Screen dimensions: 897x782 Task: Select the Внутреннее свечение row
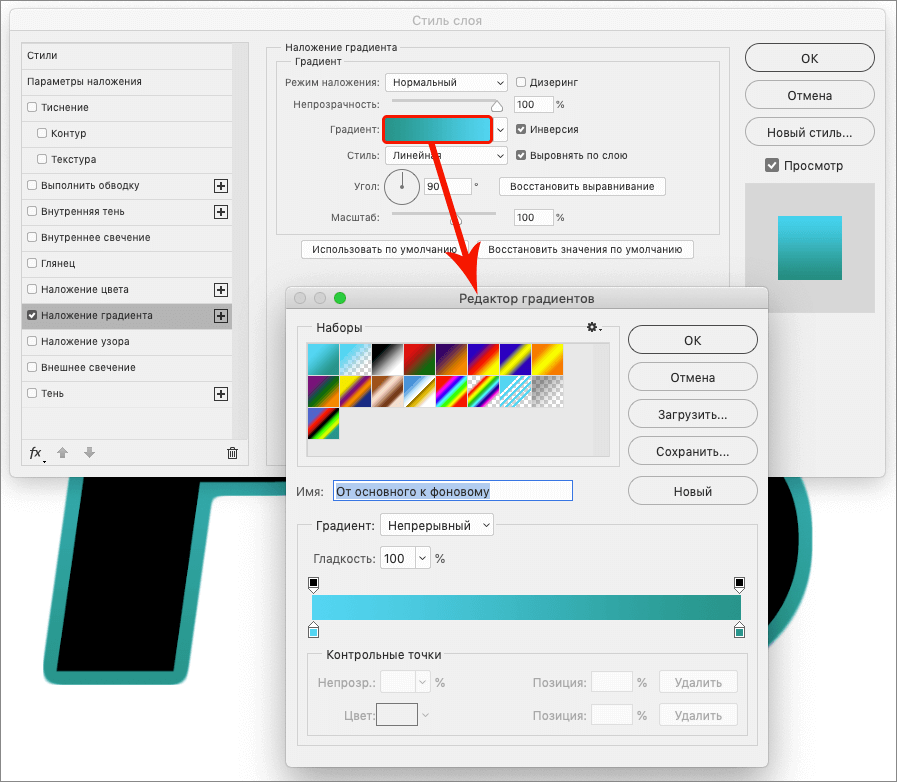[127, 237]
